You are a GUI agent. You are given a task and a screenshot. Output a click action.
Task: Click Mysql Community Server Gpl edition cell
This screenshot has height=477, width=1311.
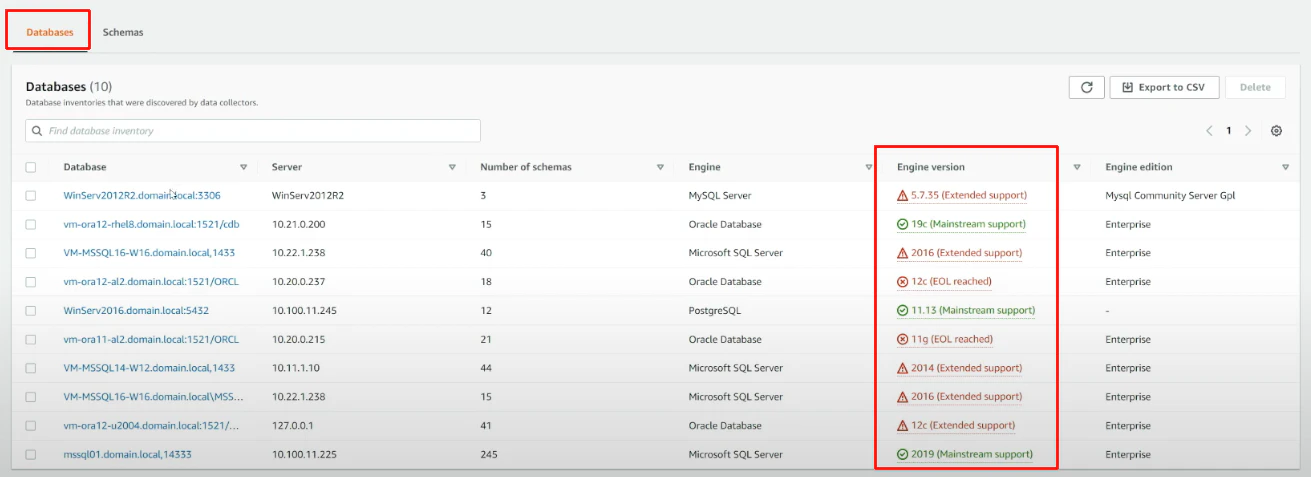[1170, 195]
